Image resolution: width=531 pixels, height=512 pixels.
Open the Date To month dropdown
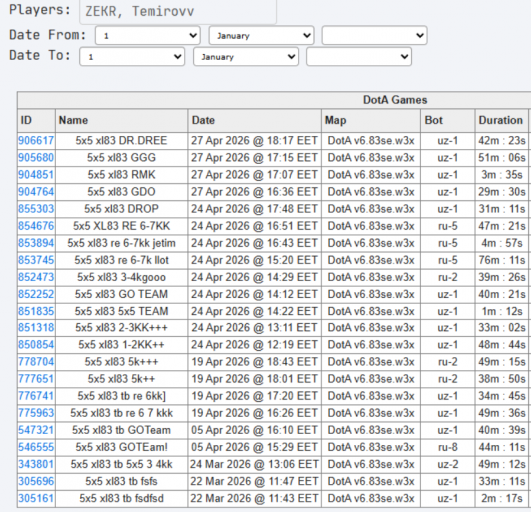[x=246, y=56]
